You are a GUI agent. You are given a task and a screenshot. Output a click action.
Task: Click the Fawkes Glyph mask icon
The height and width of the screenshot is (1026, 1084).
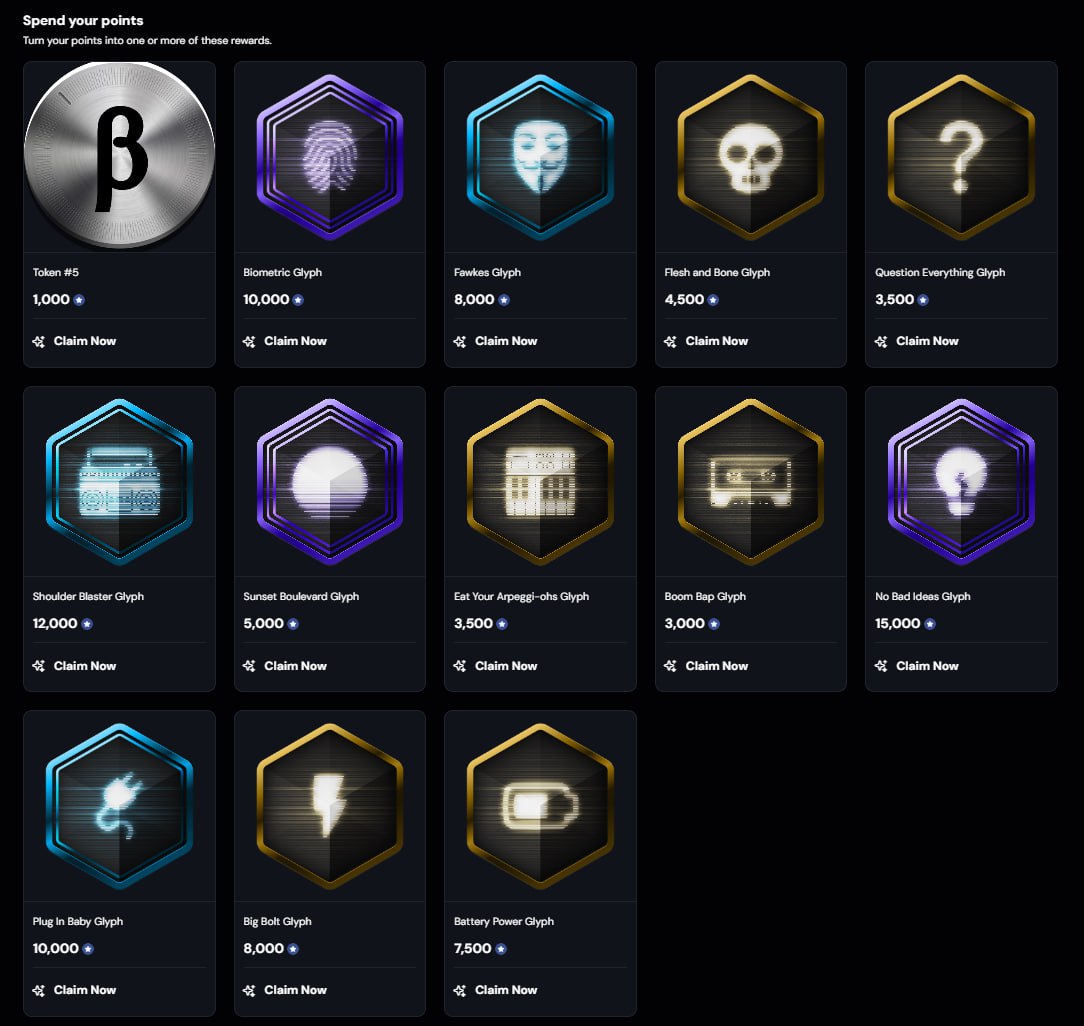click(x=540, y=157)
